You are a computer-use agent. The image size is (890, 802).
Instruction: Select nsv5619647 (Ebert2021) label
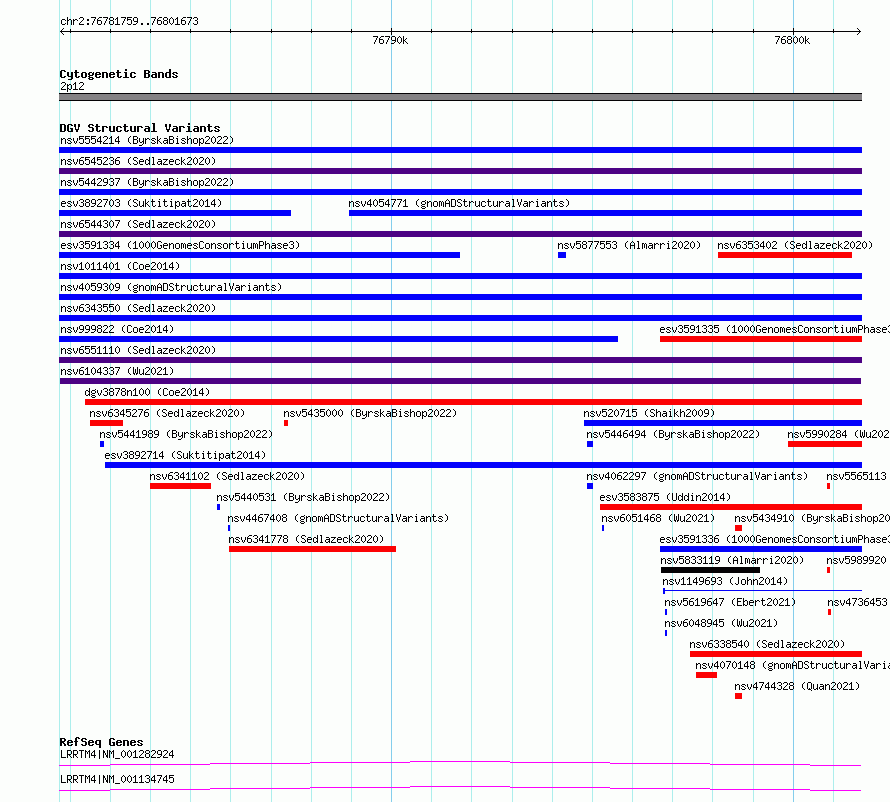click(730, 602)
